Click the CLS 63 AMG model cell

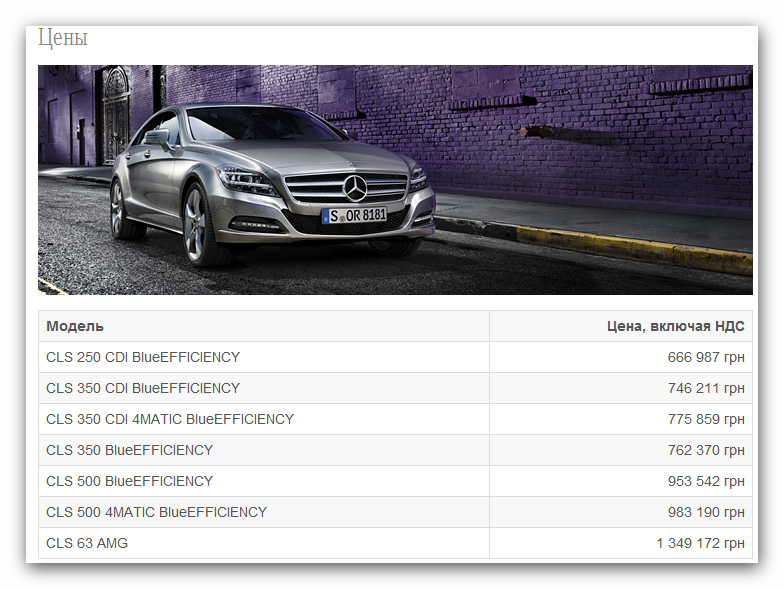pyautogui.click(x=264, y=543)
